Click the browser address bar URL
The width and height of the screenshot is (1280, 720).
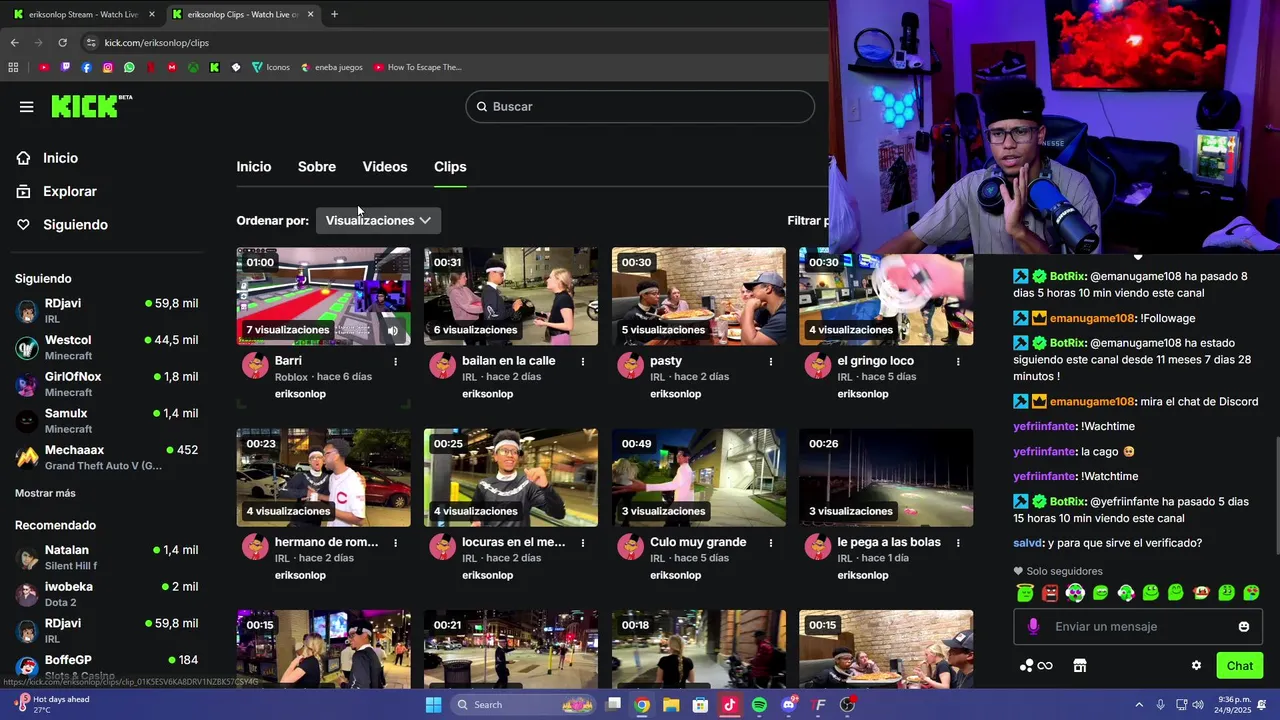point(157,43)
